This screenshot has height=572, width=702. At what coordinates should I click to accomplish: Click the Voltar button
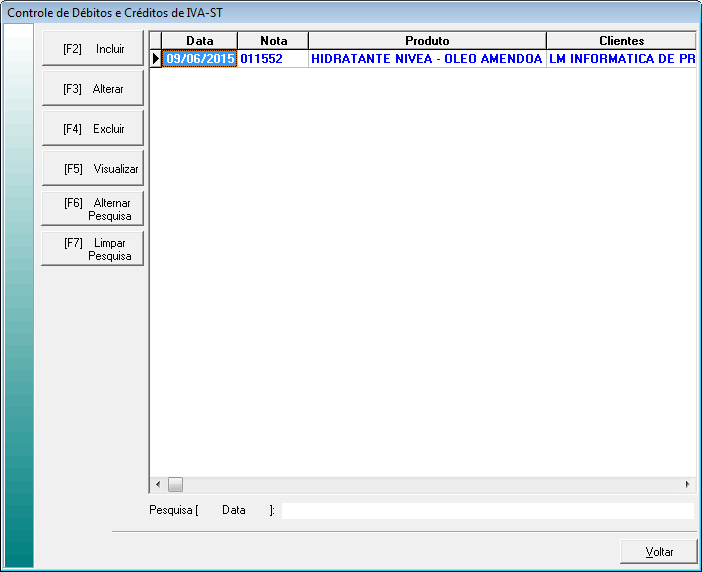[x=658, y=552]
